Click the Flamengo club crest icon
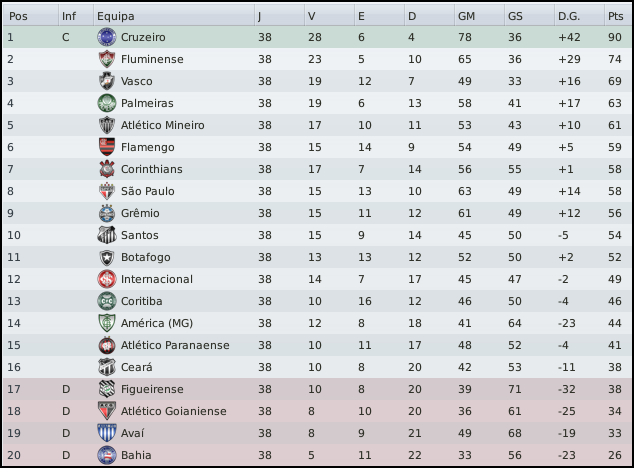634x468 pixels. (x=106, y=147)
